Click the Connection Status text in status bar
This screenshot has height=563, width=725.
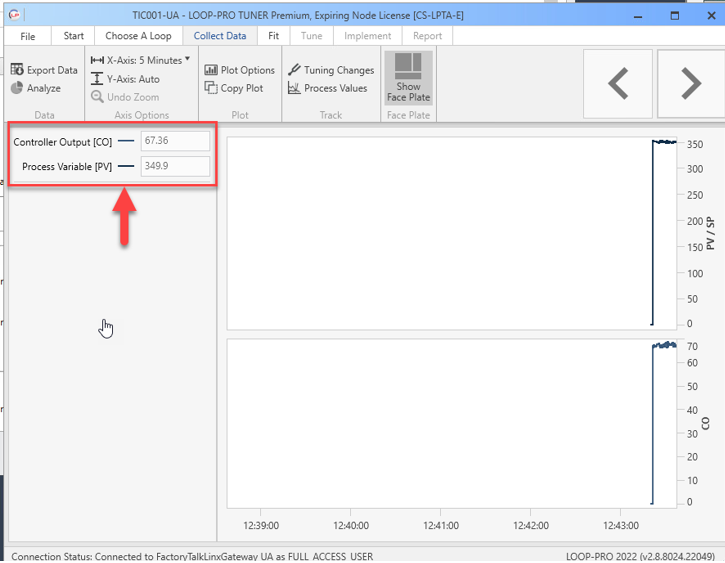click(192, 557)
